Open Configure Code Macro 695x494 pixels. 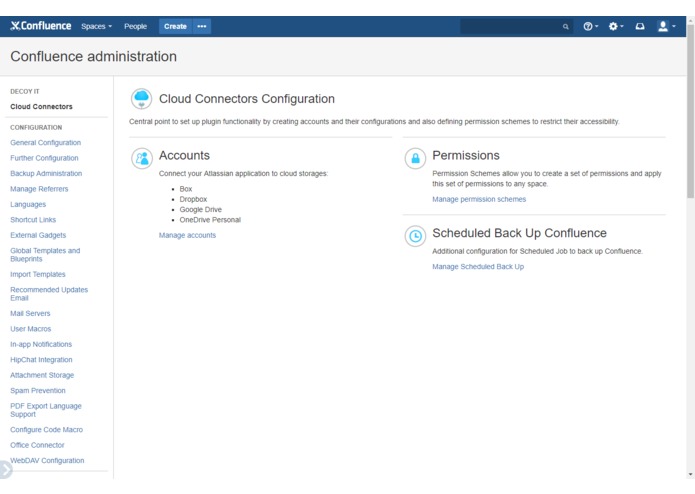click(47, 429)
